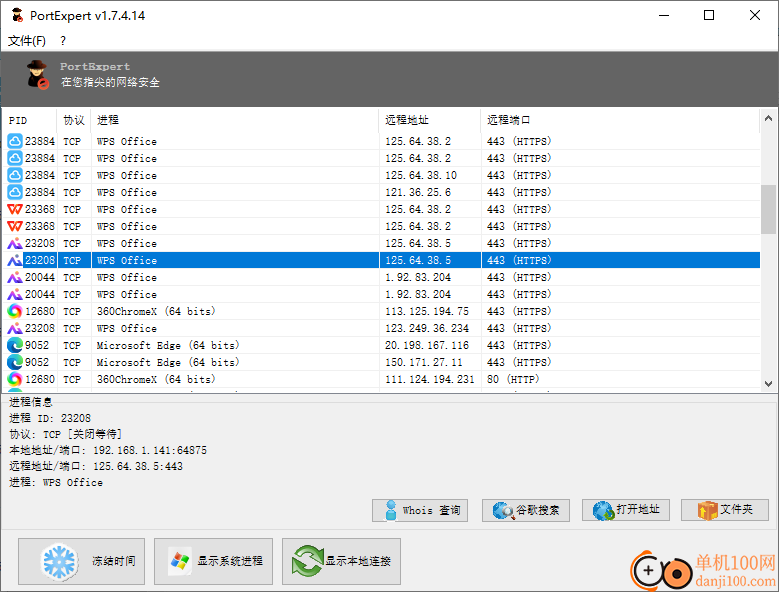779x592 pixels.
Task: Open the ? help menu
Action: pos(63,41)
